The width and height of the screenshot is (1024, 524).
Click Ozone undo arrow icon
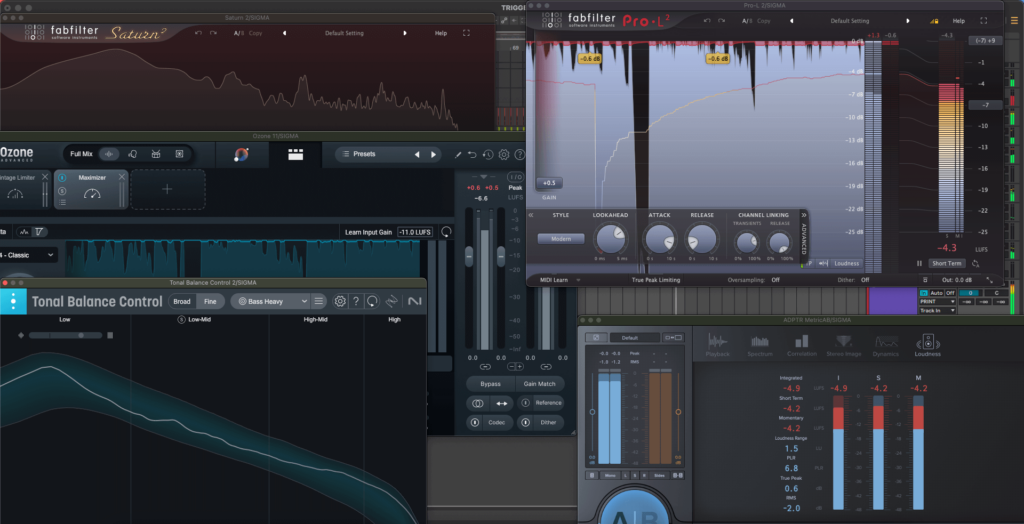[472, 155]
